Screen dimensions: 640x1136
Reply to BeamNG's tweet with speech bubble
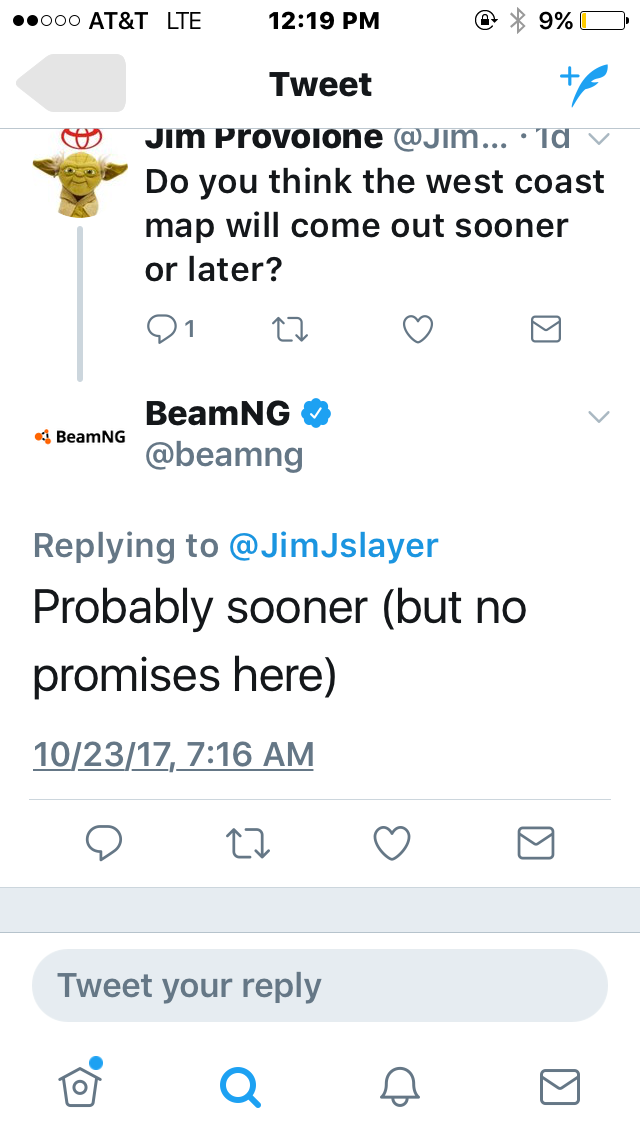click(103, 843)
